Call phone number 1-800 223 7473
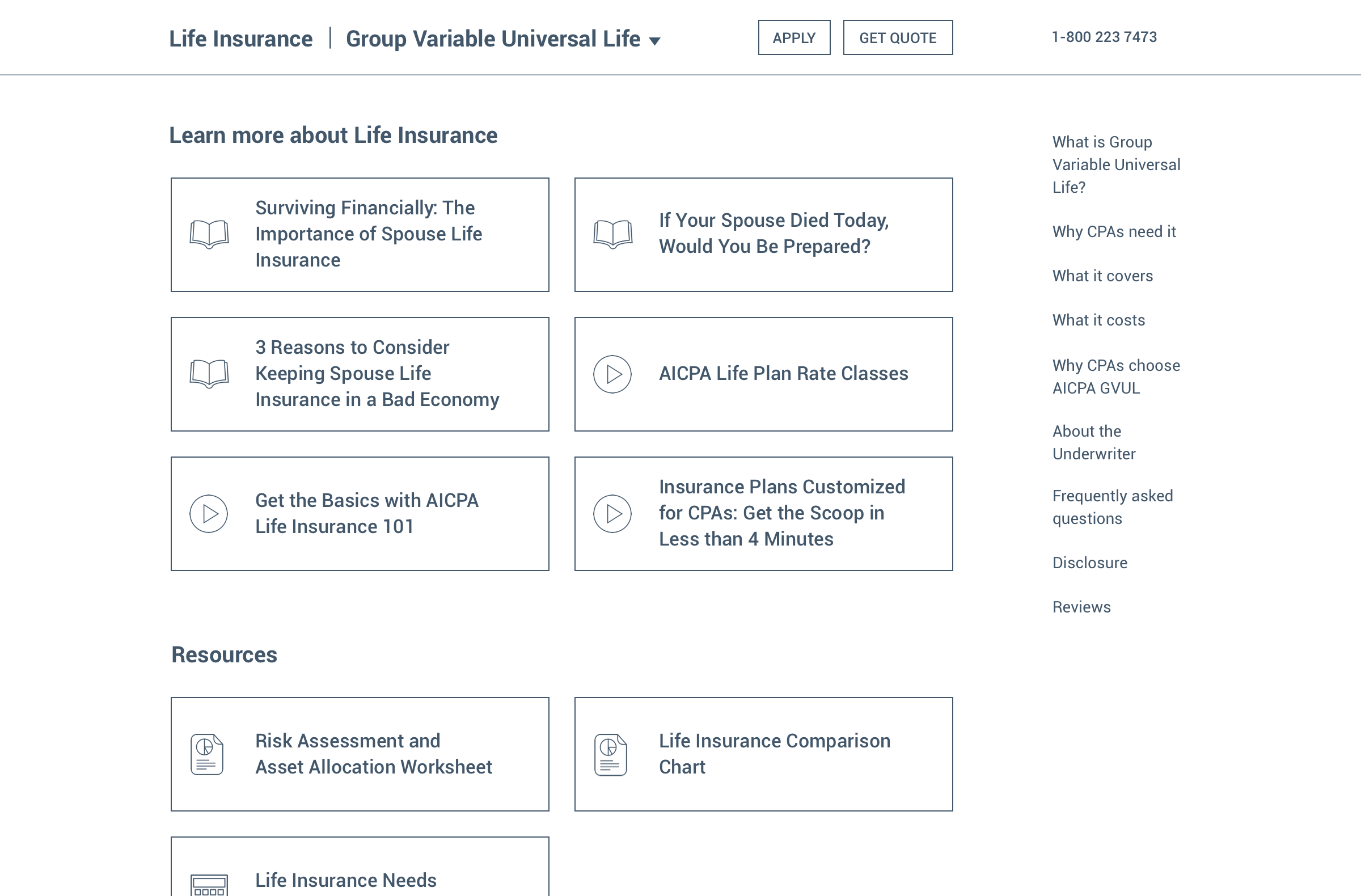 [x=1104, y=37]
